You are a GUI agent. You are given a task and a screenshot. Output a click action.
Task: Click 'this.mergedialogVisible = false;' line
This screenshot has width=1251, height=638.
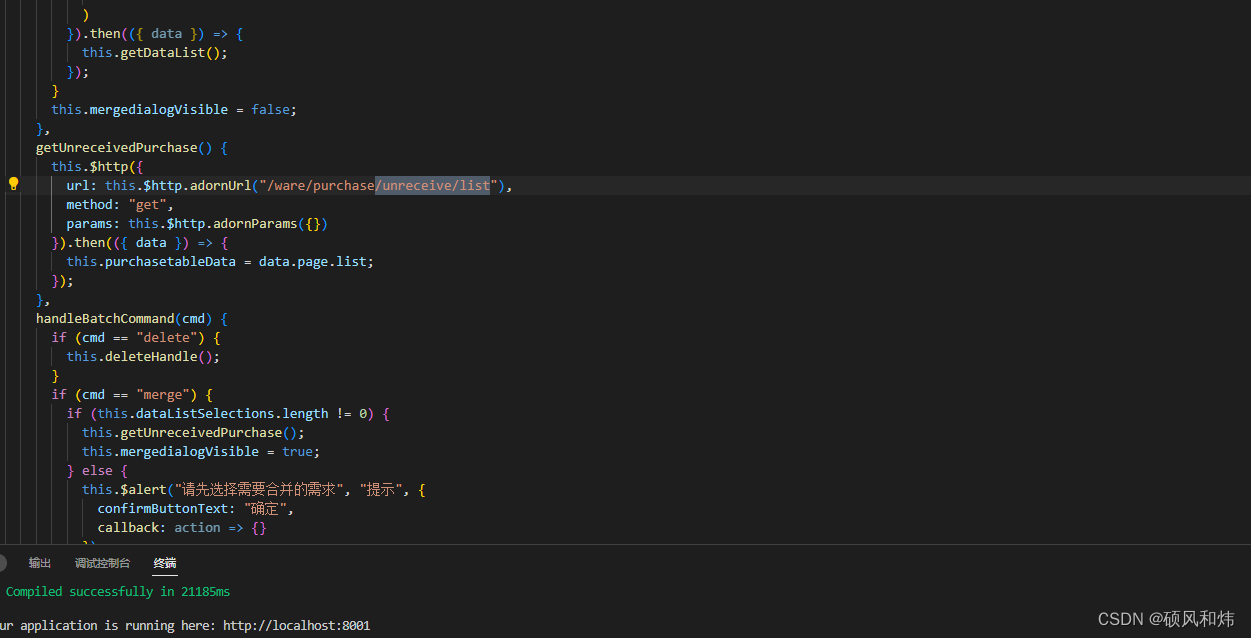pos(174,110)
